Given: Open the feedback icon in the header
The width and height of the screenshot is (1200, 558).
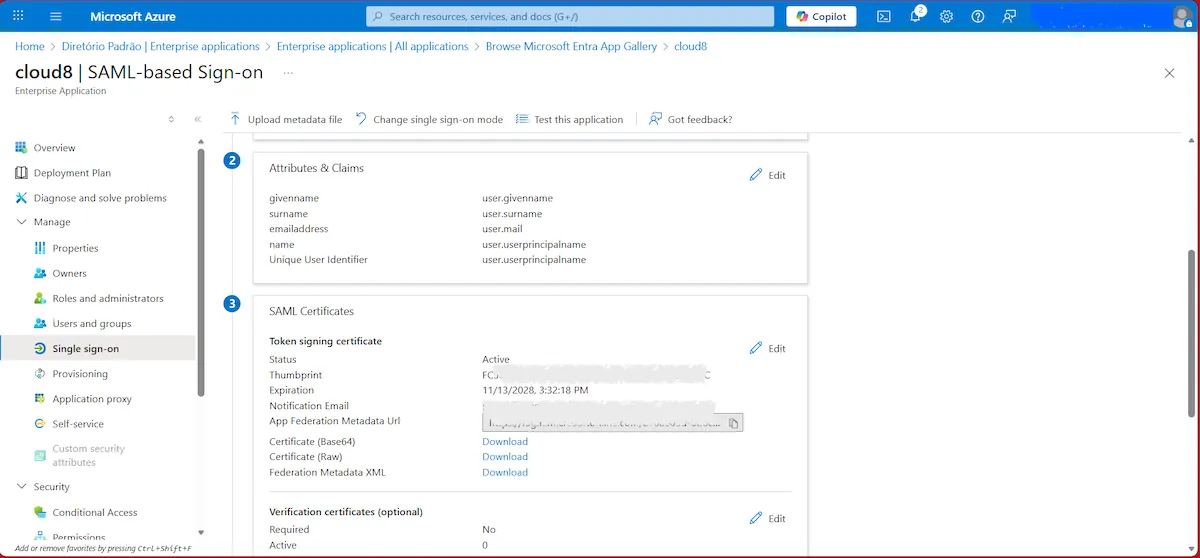Looking at the screenshot, I should [x=1009, y=16].
